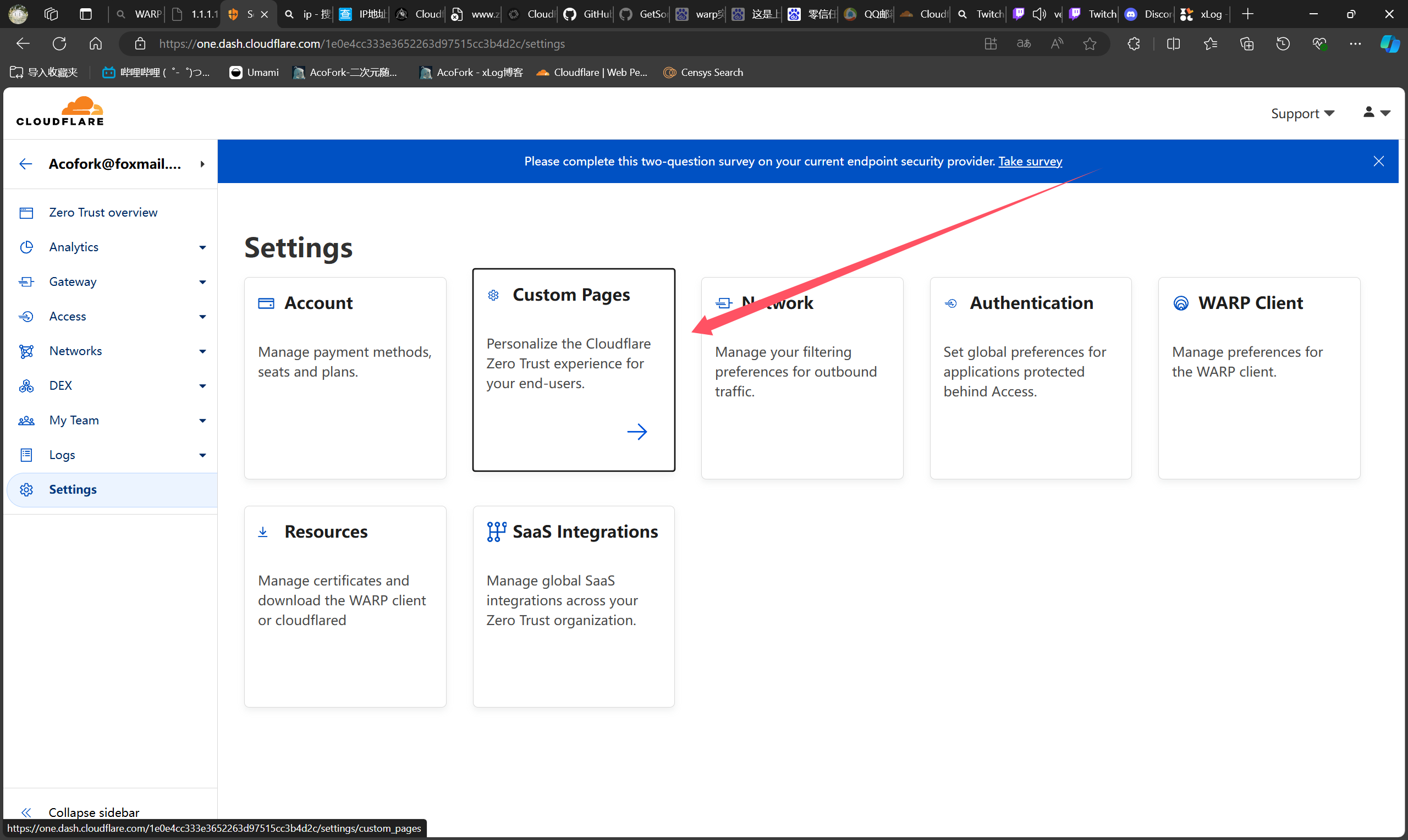Open the browser workspaces icon
The image size is (1408, 840).
click(x=51, y=14)
